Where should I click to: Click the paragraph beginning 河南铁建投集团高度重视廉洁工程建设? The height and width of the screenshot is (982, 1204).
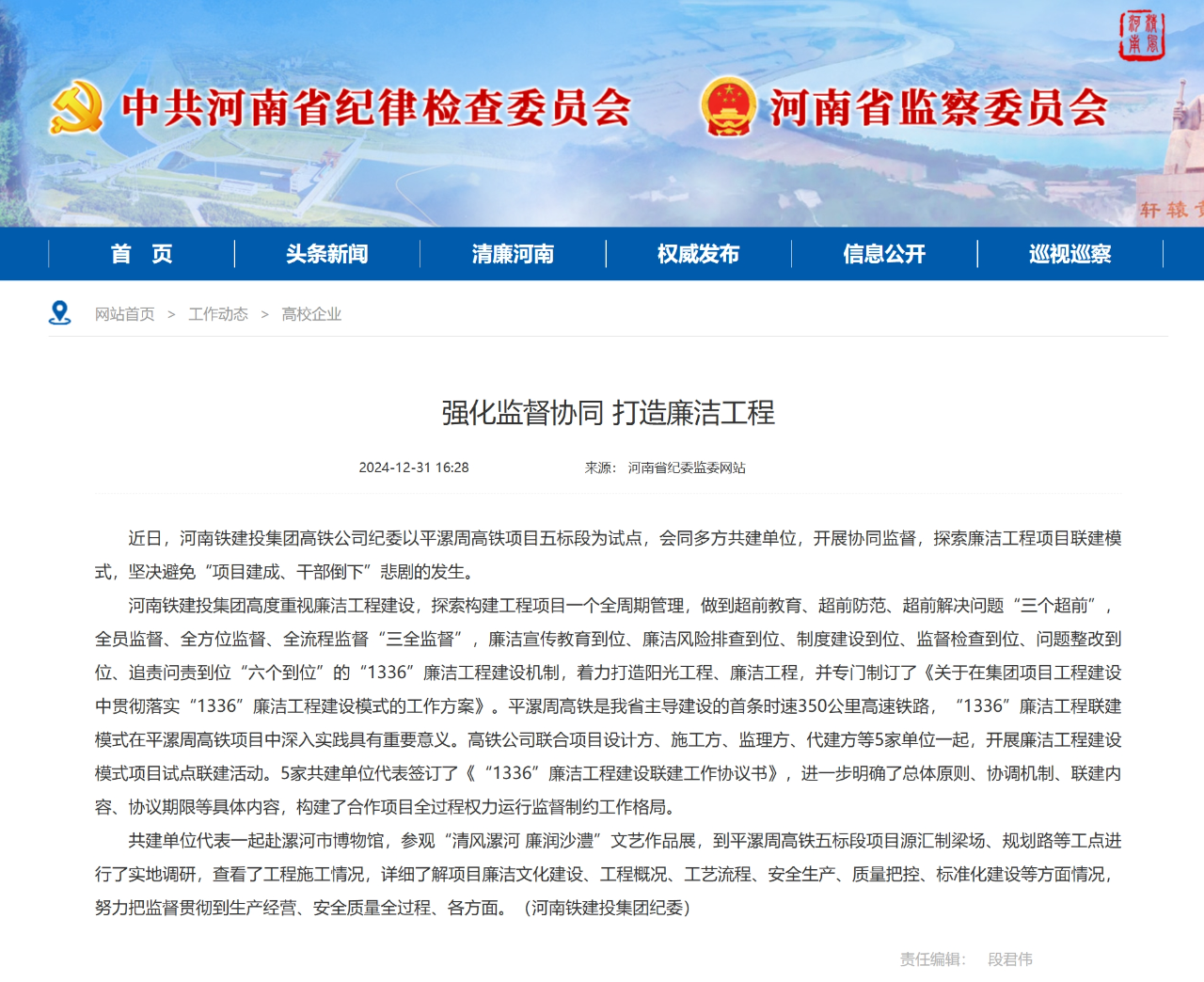point(609,706)
